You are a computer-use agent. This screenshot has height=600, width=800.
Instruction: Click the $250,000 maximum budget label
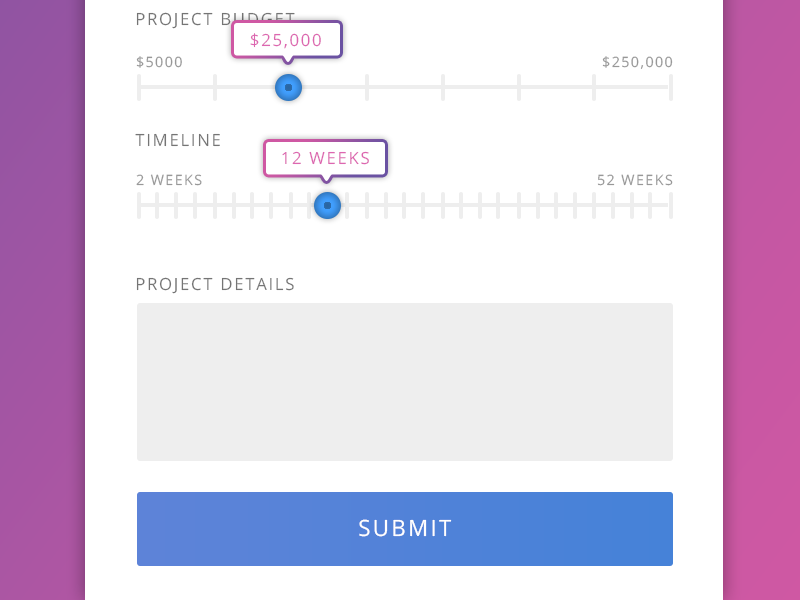(637, 62)
